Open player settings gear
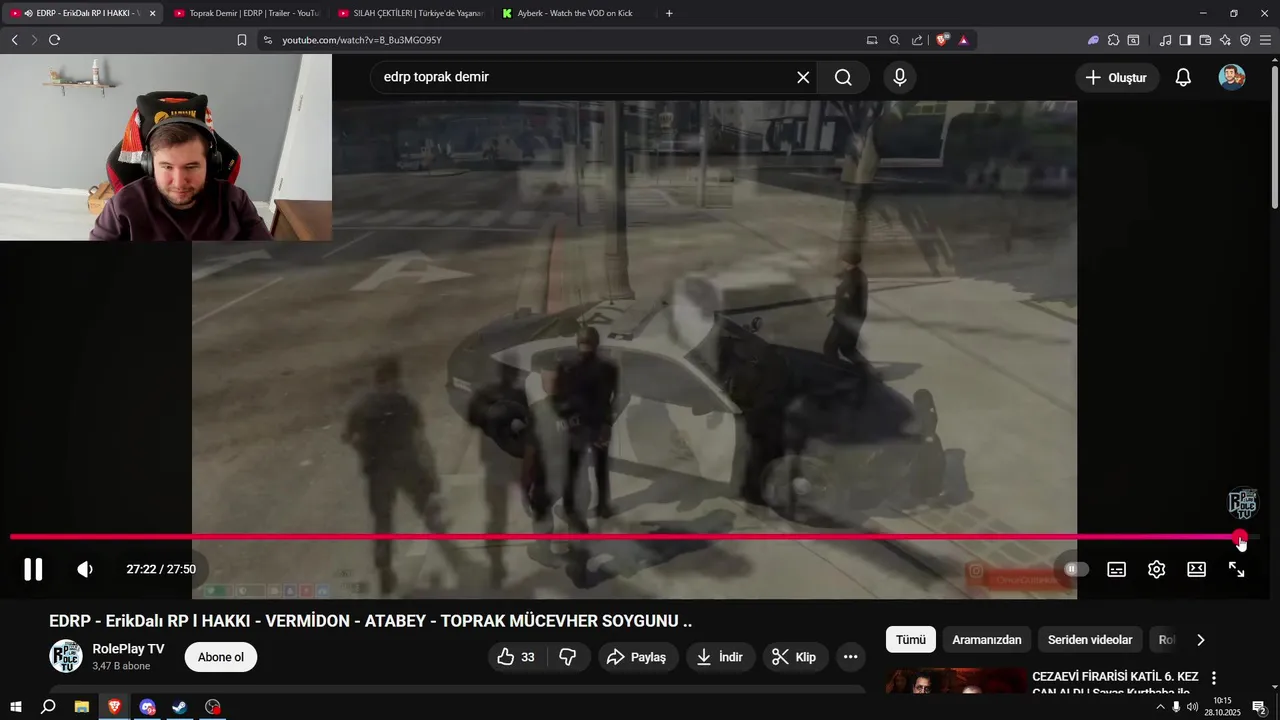The width and height of the screenshot is (1280, 720). click(1156, 569)
